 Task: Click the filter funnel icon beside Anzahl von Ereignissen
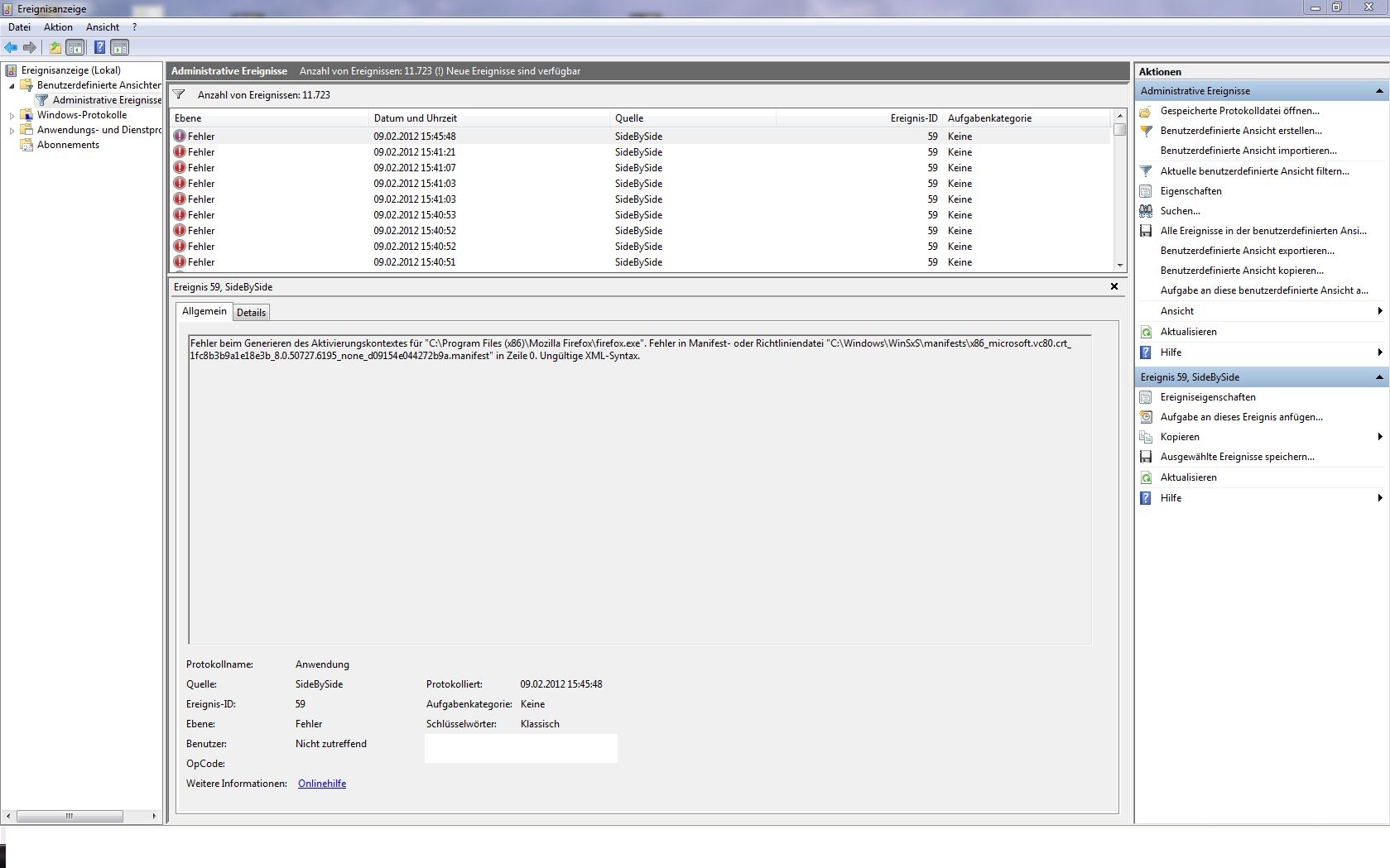[x=179, y=94]
